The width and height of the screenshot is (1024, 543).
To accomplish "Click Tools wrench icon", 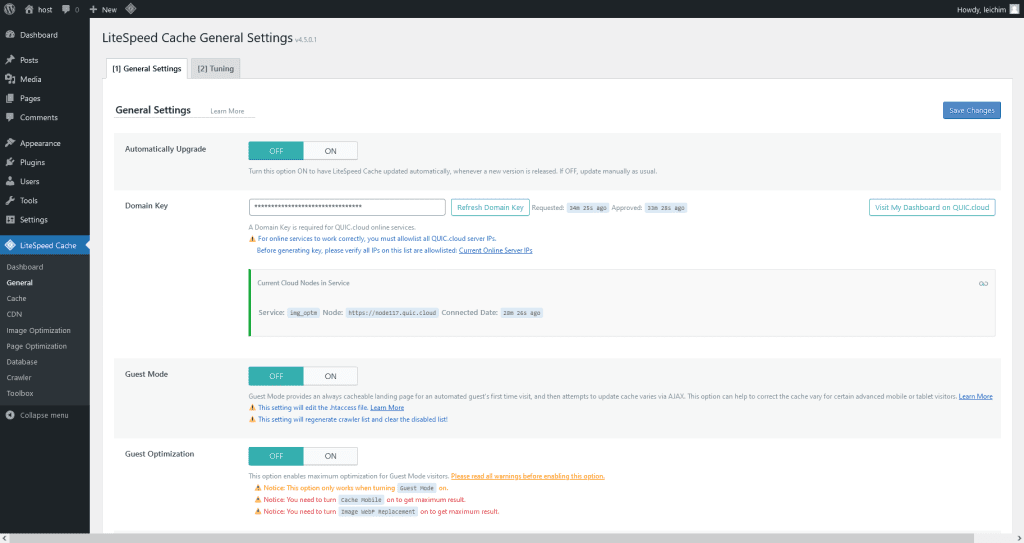I will point(10,201).
